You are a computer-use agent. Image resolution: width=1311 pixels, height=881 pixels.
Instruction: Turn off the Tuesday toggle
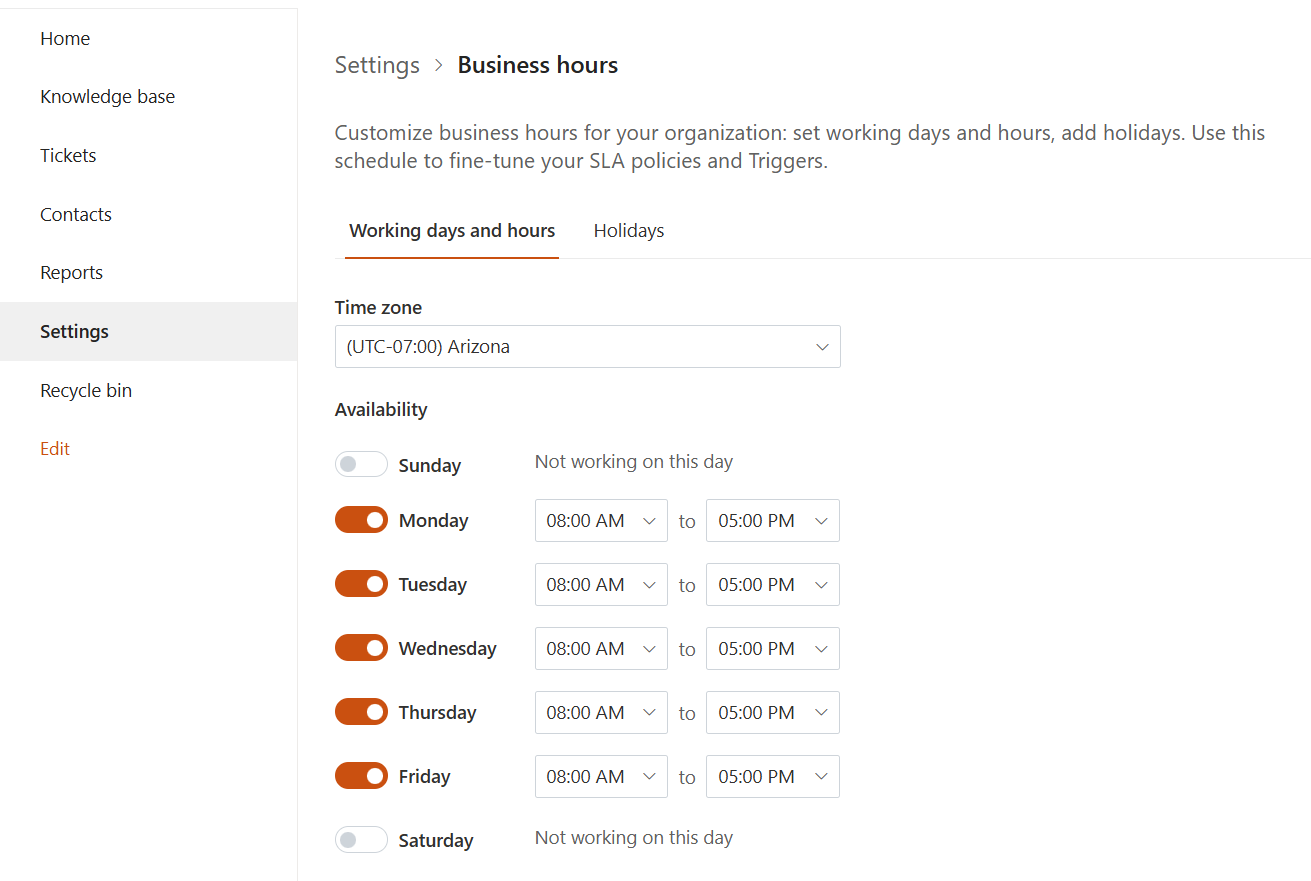[361, 584]
